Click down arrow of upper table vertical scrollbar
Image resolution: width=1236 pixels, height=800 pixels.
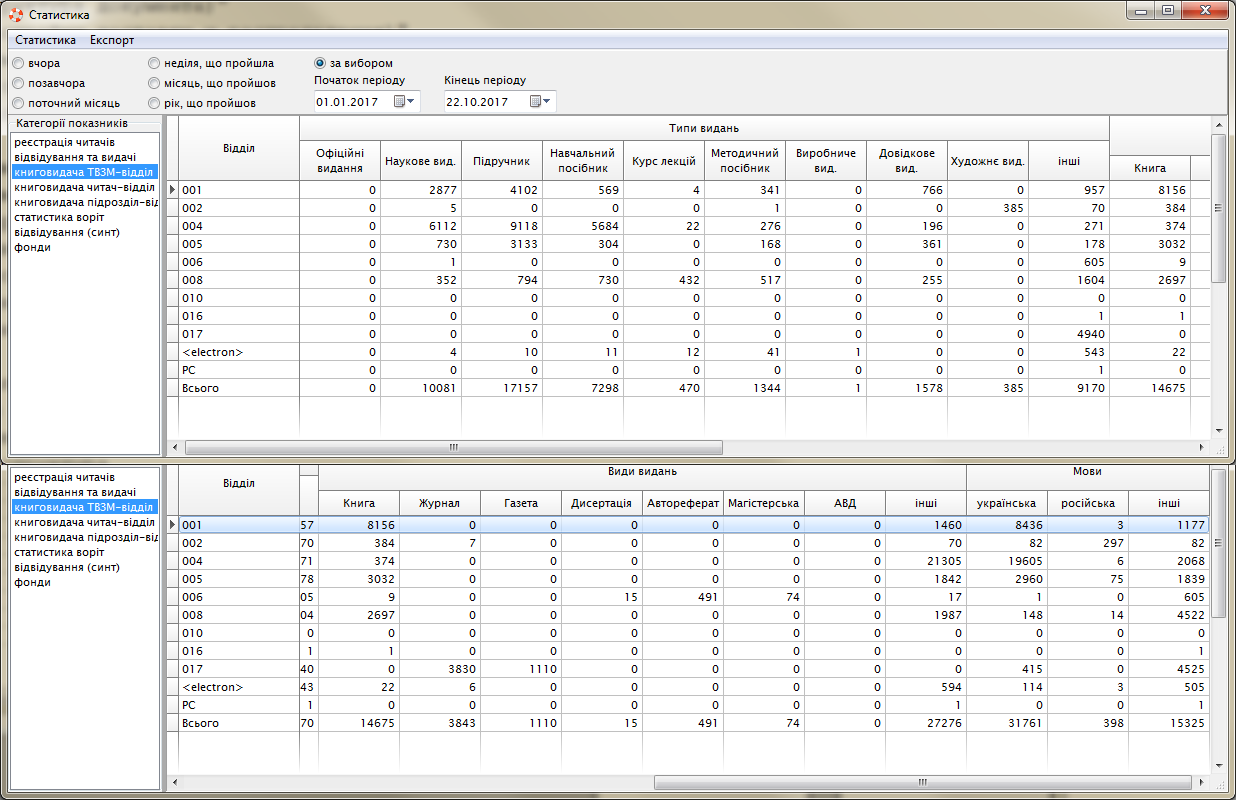point(1218,431)
